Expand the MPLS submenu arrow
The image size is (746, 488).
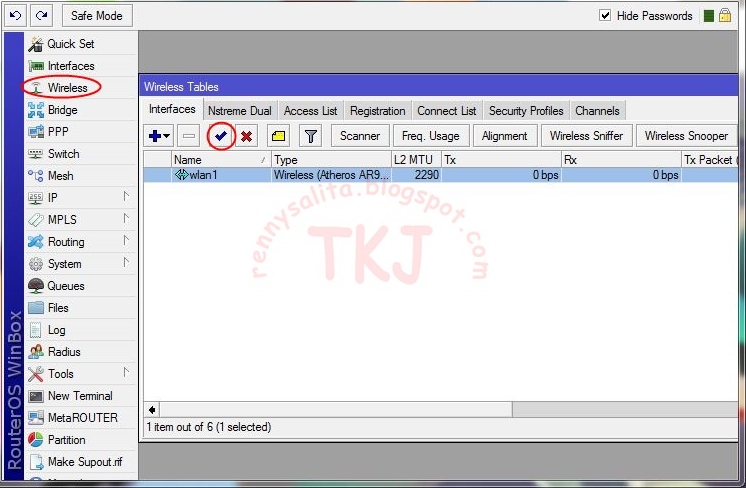pyautogui.click(x=126, y=218)
